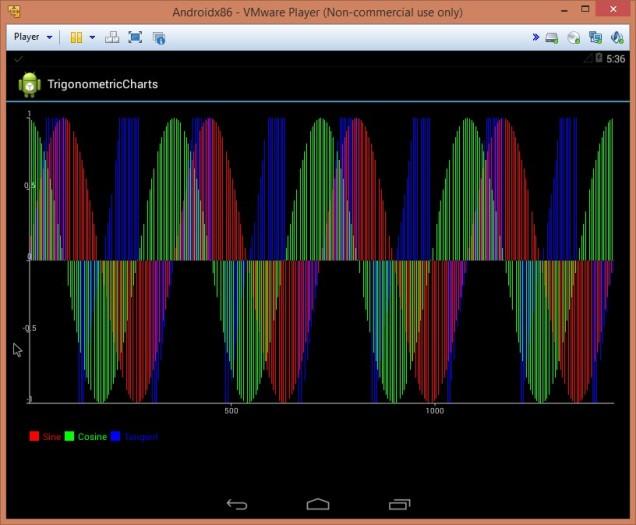Screen dimensions: 636x525
Task: Expand the double-chevron devices arrow
Action: coord(535,37)
